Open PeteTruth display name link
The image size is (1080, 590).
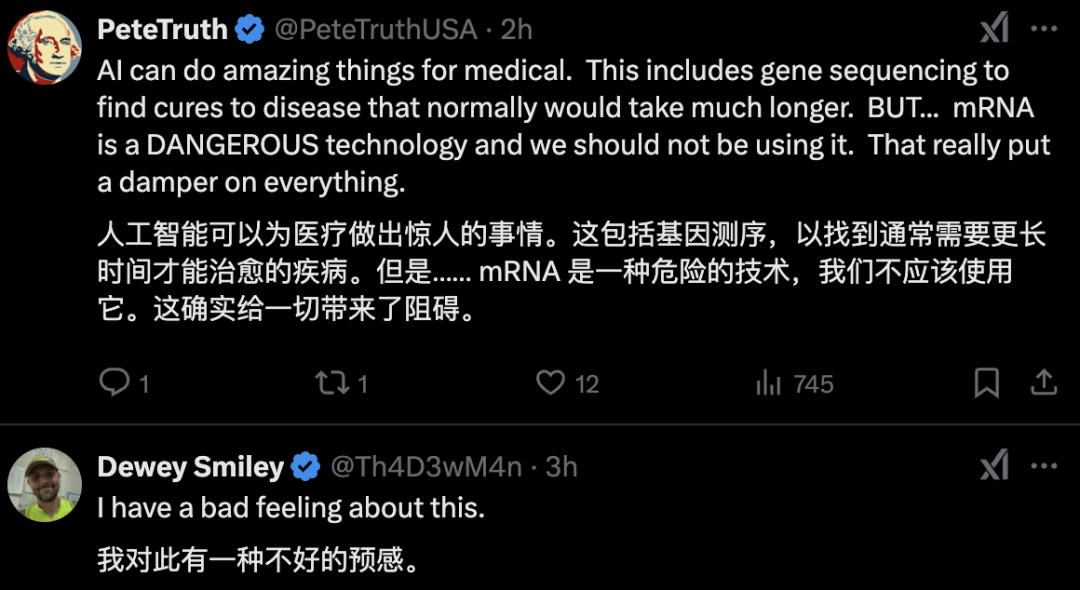click(162, 30)
